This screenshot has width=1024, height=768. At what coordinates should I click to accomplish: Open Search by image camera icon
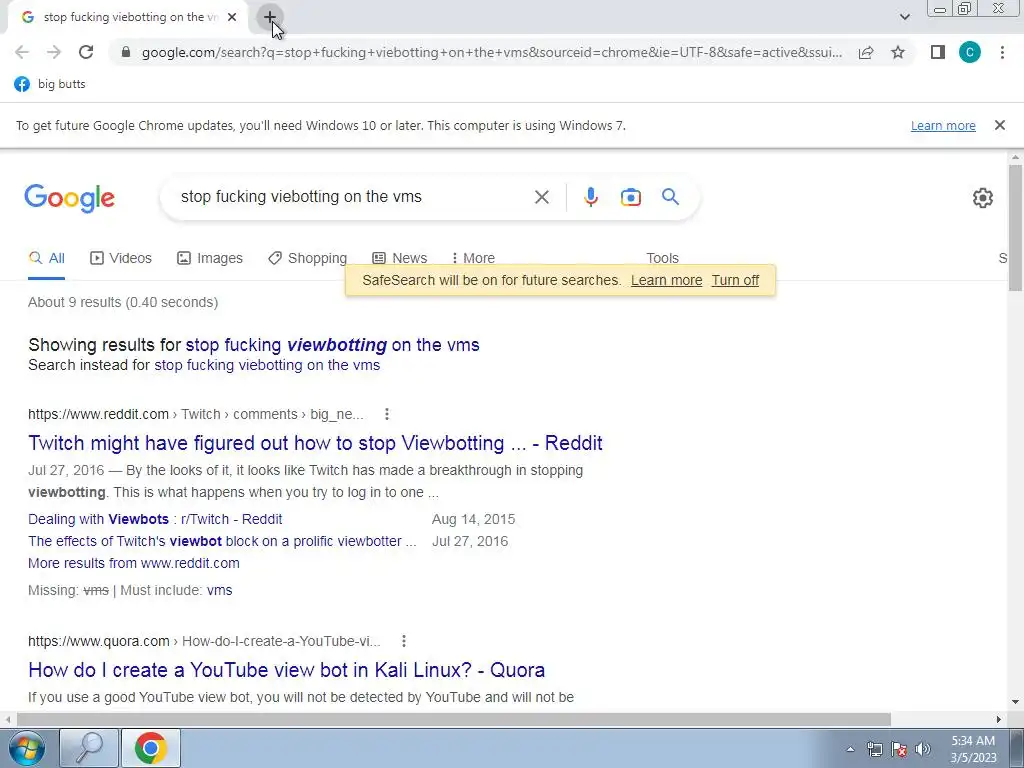tap(630, 197)
